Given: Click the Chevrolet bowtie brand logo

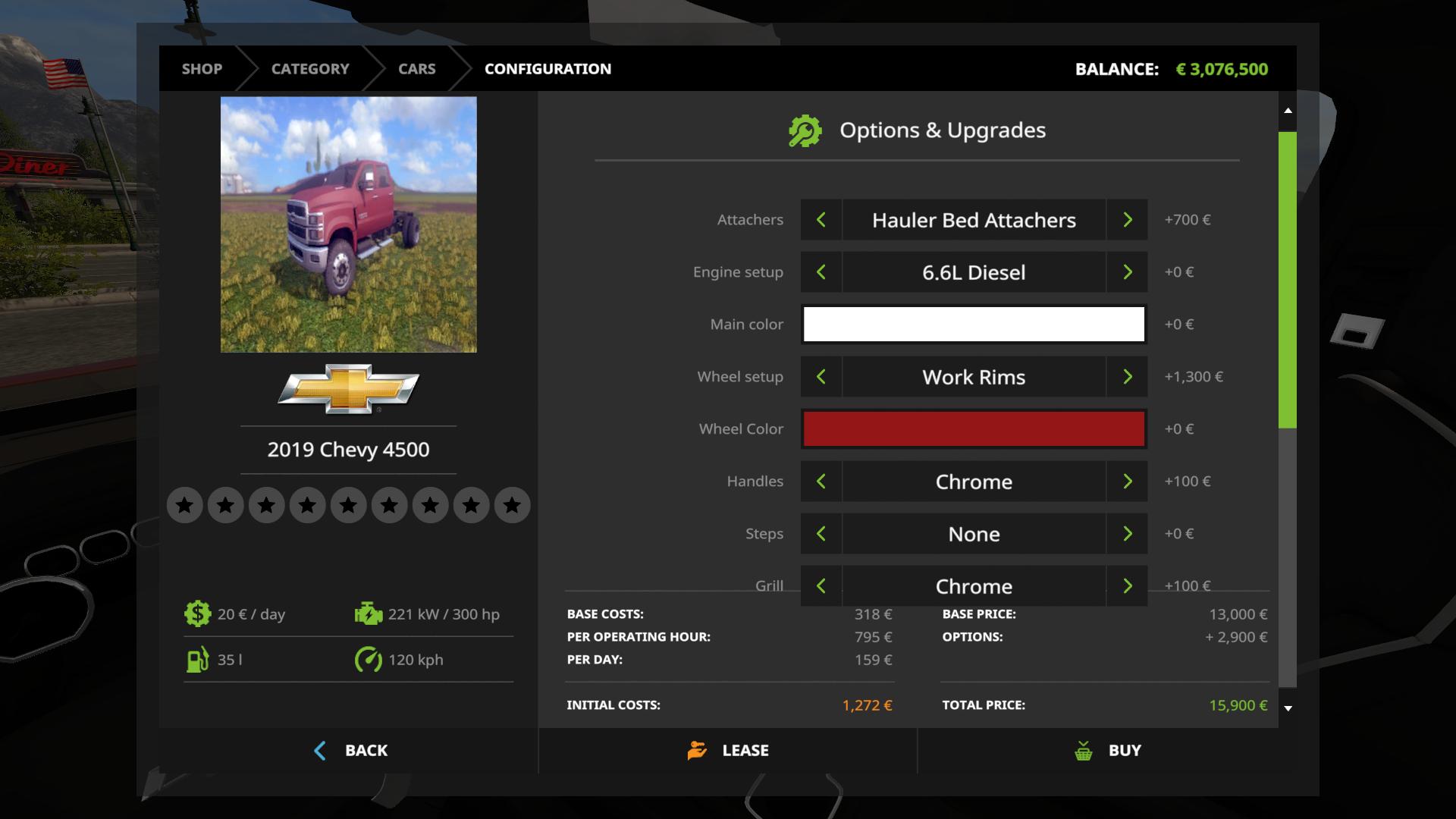Looking at the screenshot, I should point(348,388).
